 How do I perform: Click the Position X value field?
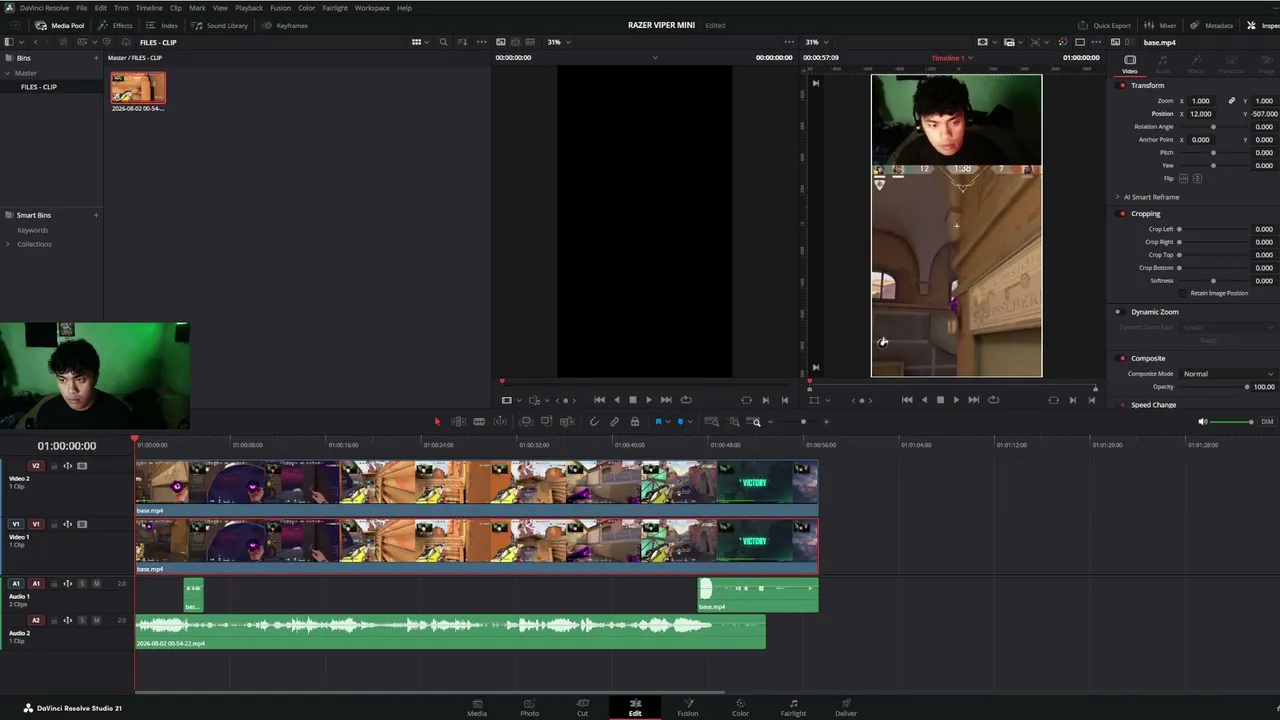(1201, 114)
